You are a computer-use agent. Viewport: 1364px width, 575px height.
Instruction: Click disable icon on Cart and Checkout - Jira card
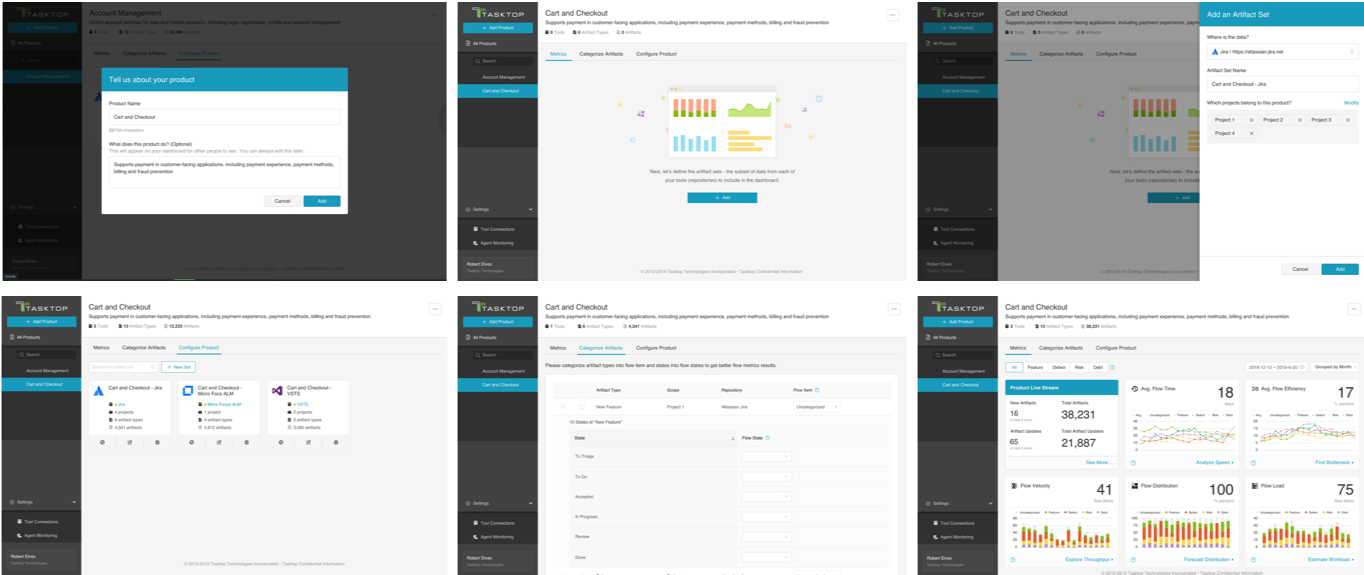coord(102,442)
